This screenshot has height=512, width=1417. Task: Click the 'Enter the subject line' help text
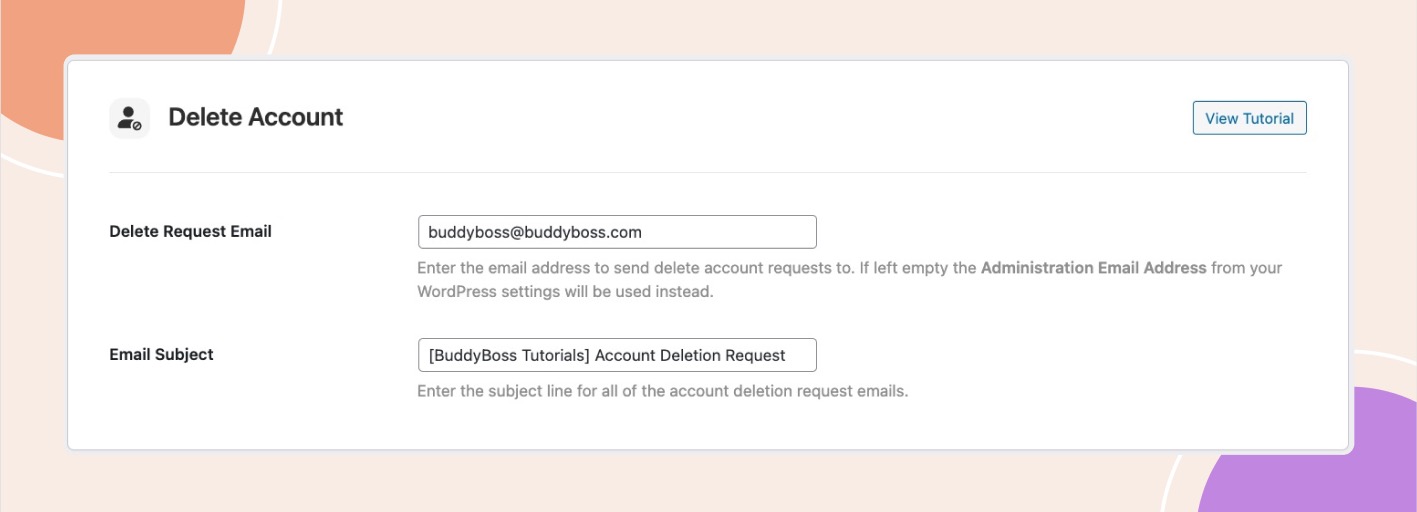662,391
